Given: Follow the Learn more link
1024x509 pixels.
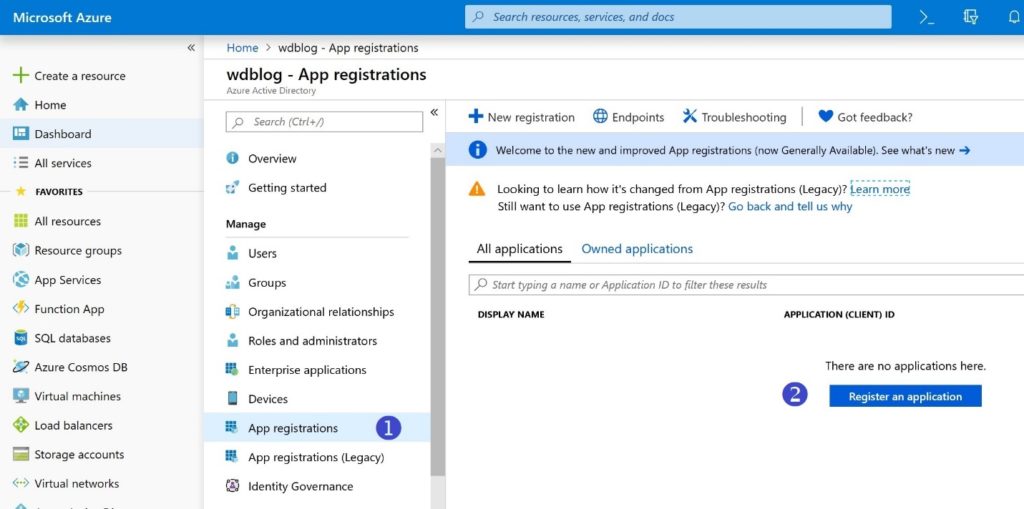Looking at the screenshot, I should coord(880,189).
